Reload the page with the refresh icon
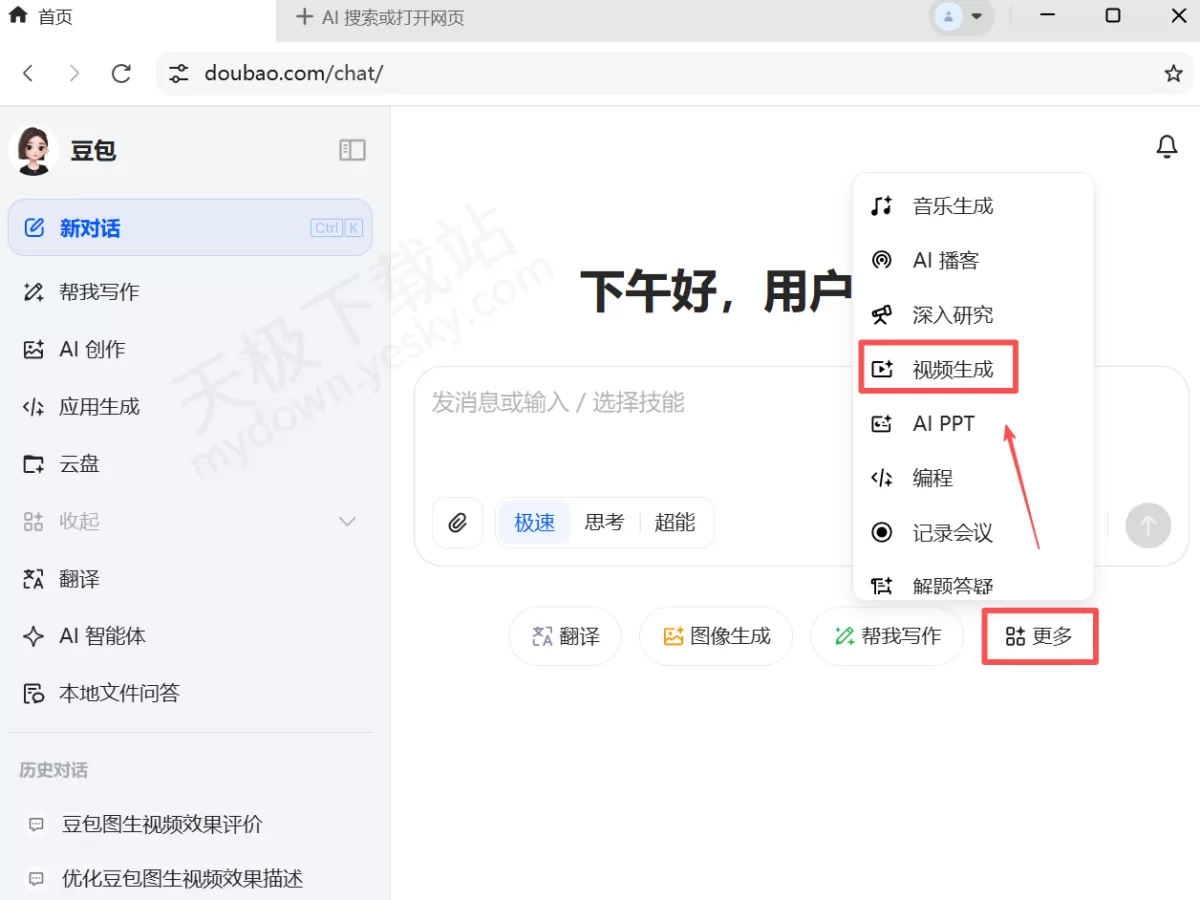The width and height of the screenshot is (1200, 900). click(x=121, y=73)
